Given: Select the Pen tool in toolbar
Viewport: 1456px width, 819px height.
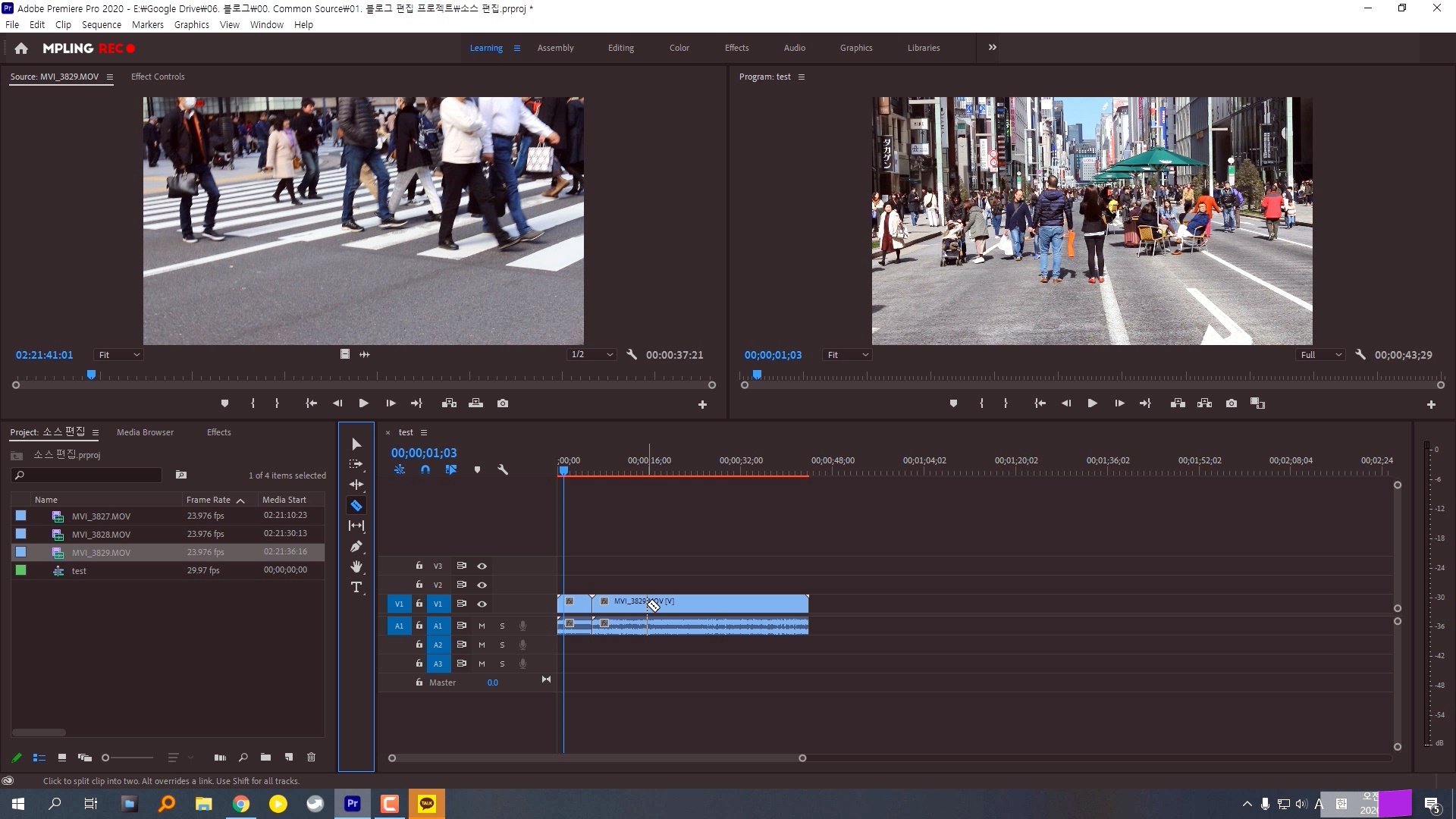Looking at the screenshot, I should tap(356, 546).
